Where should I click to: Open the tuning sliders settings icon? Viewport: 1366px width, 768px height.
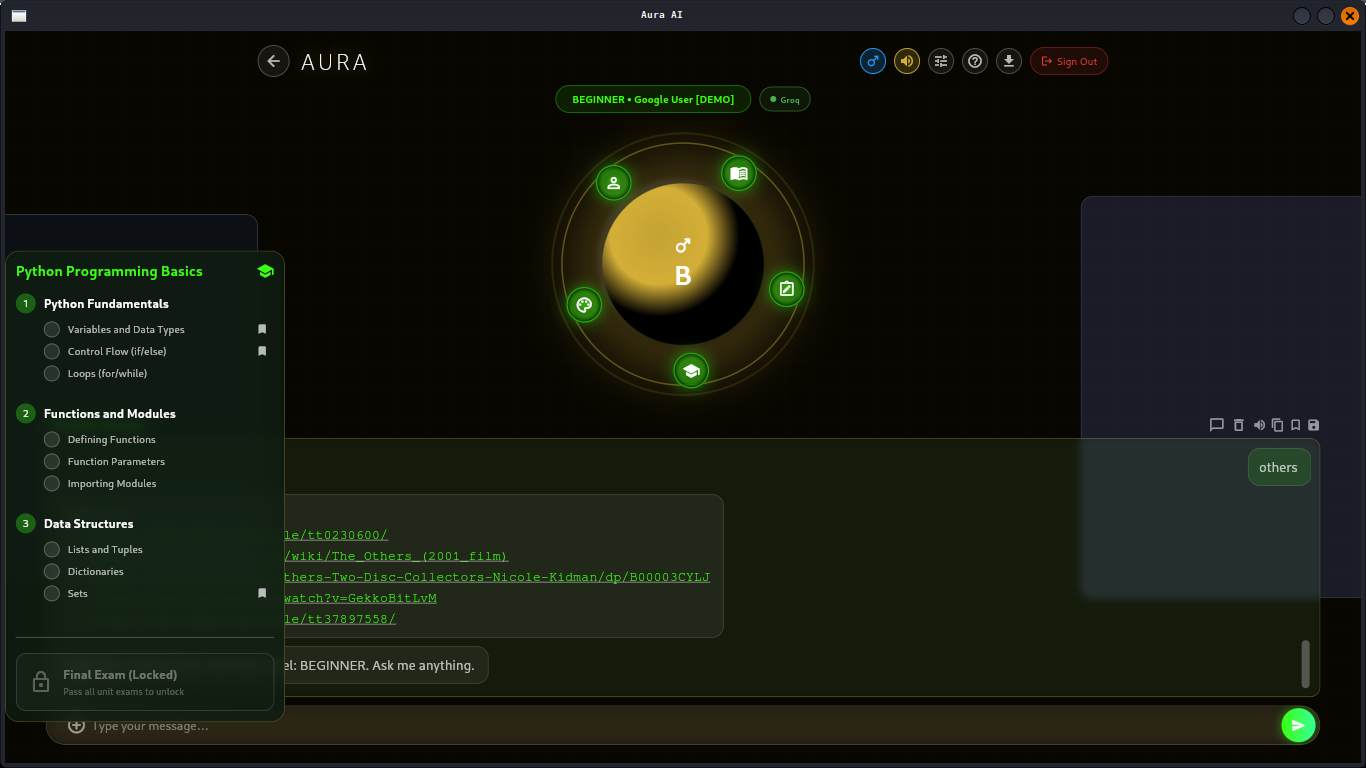coord(941,61)
